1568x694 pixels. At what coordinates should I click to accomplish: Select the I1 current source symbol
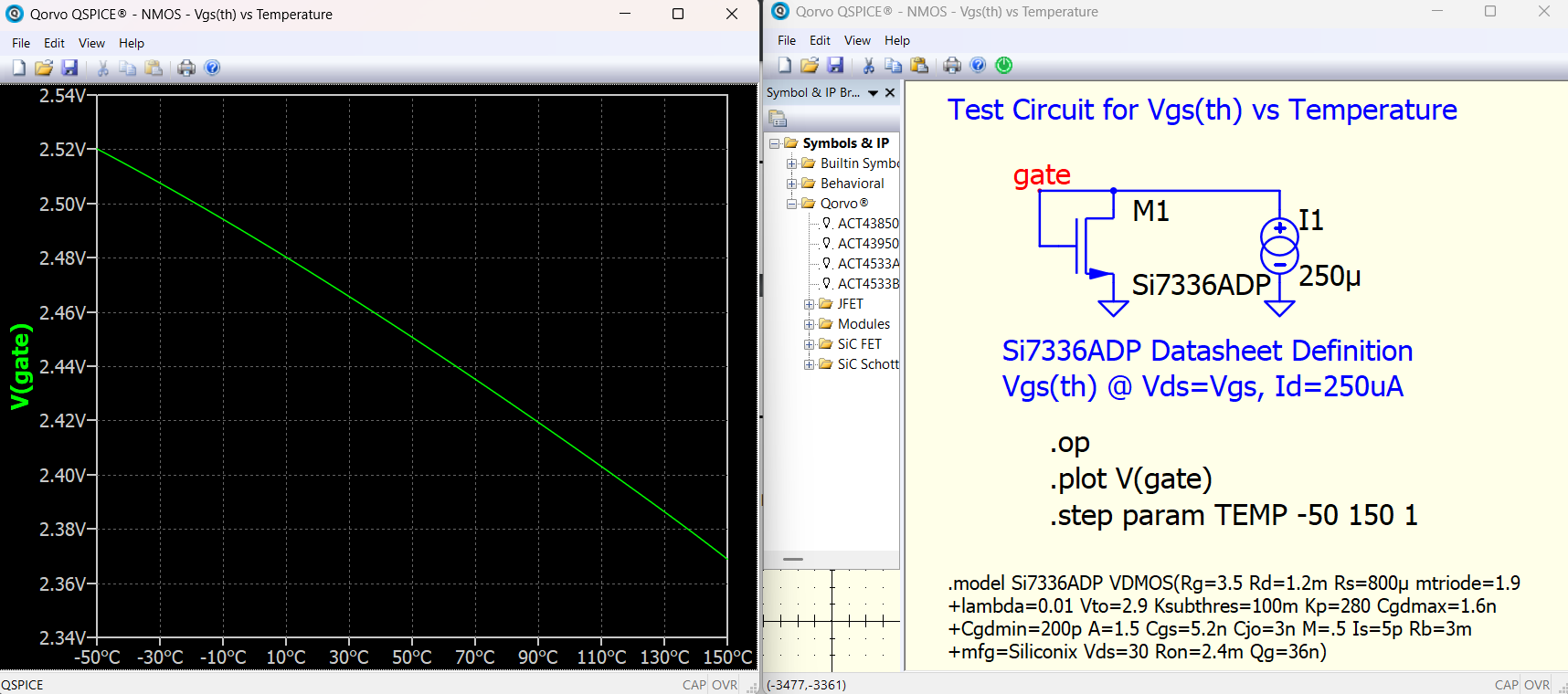click(x=1279, y=247)
